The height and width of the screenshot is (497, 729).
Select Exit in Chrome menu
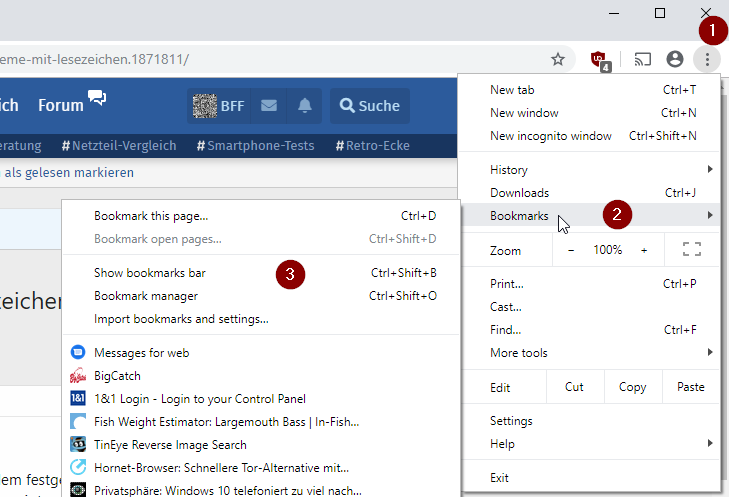(590, 477)
